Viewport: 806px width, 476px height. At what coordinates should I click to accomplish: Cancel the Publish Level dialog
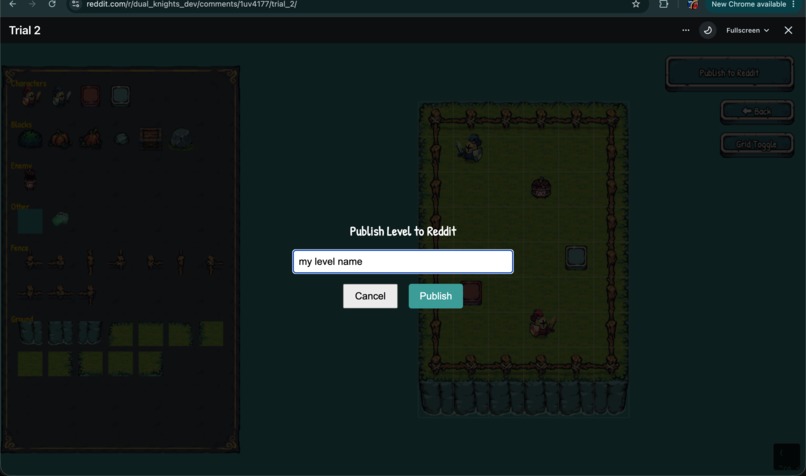(370, 296)
